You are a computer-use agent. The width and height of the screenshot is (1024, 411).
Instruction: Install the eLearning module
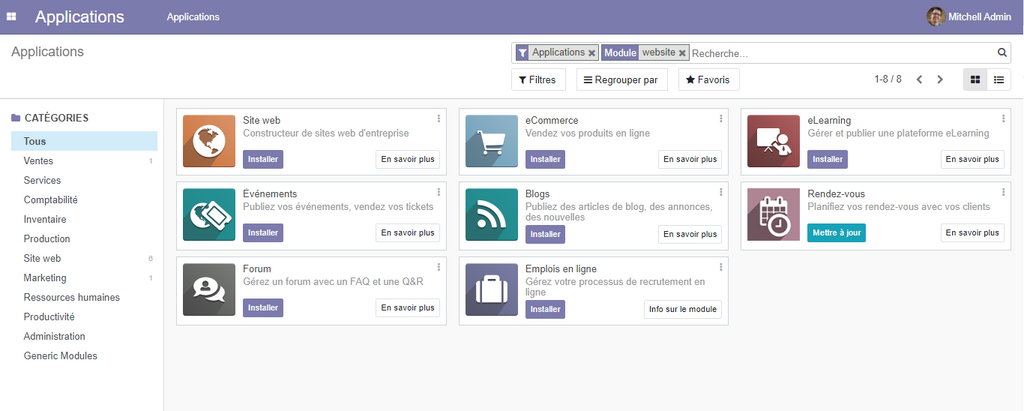[x=827, y=159]
